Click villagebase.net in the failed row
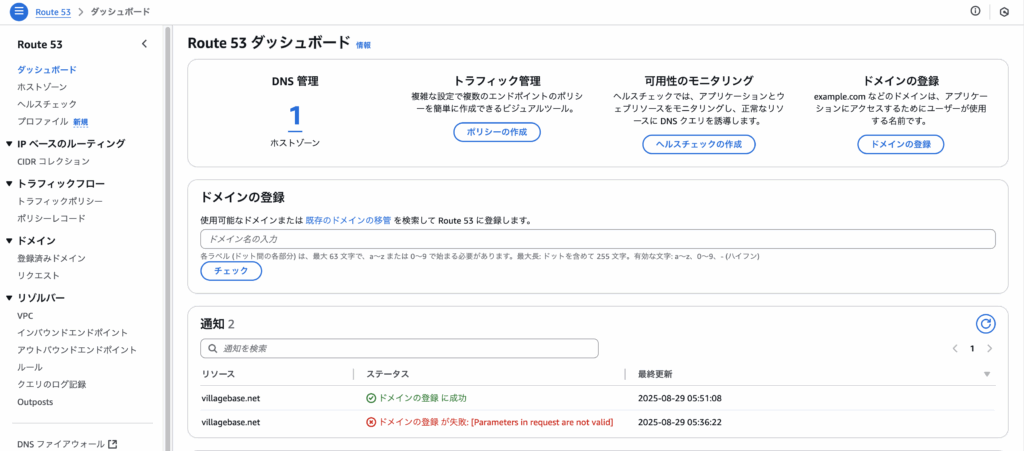The width and height of the screenshot is (1024, 451). point(231,422)
